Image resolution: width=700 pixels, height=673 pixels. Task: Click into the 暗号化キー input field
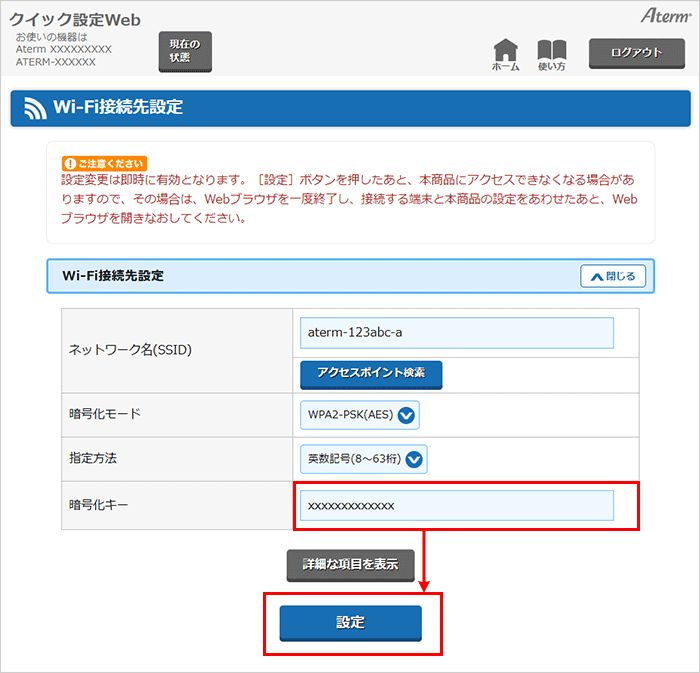(456, 506)
